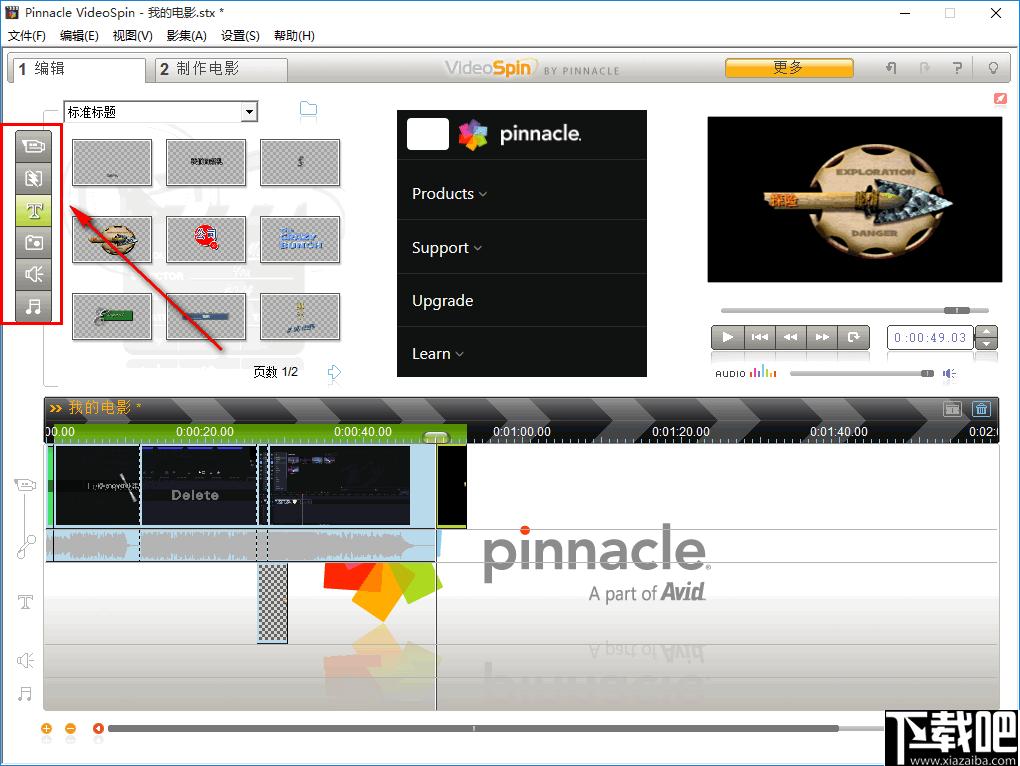The width and height of the screenshot is (1020, 766).
Task: Click the album folder browse icon
Action: click(308, 109)
